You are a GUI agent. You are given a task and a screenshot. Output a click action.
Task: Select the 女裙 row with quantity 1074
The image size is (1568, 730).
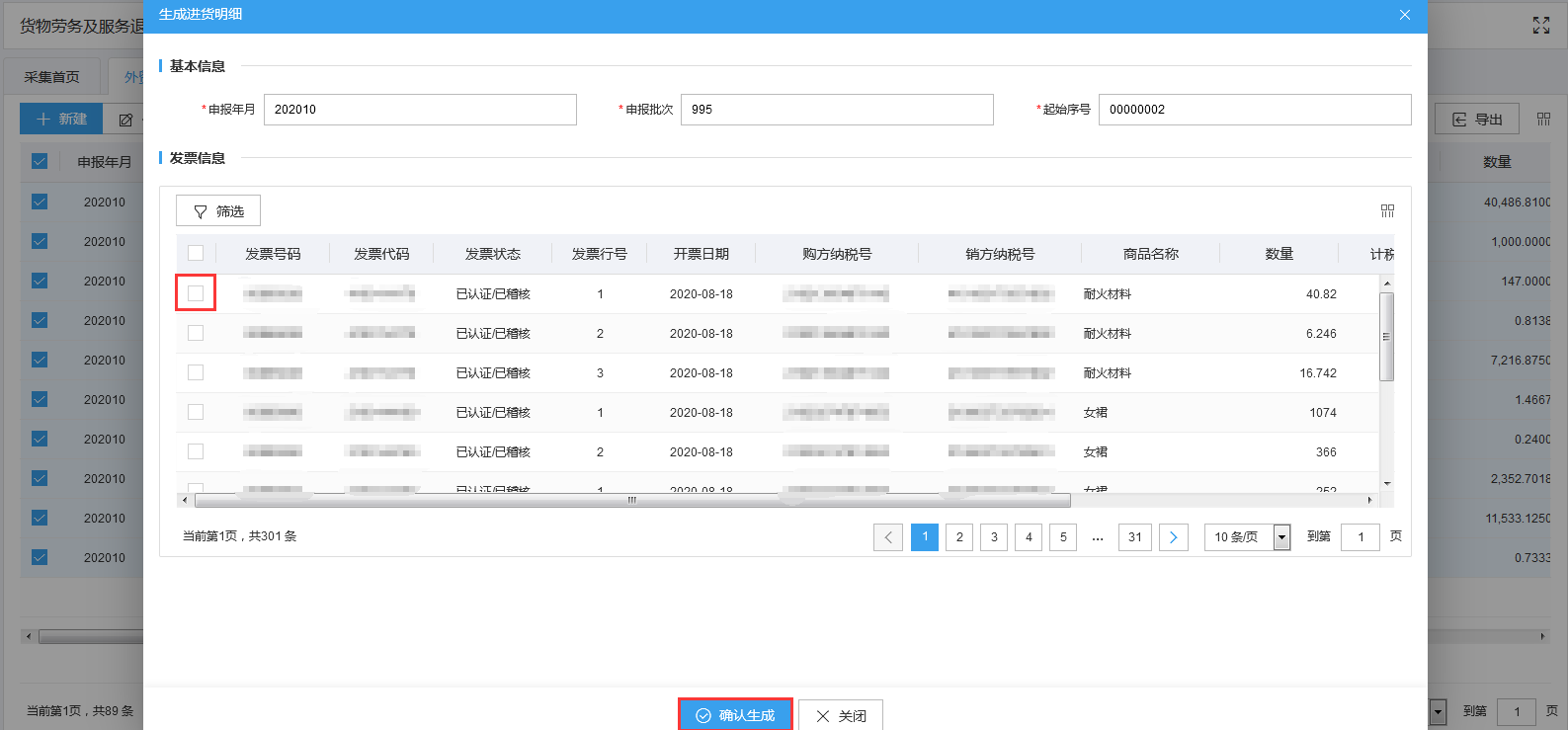click(196, 412)
